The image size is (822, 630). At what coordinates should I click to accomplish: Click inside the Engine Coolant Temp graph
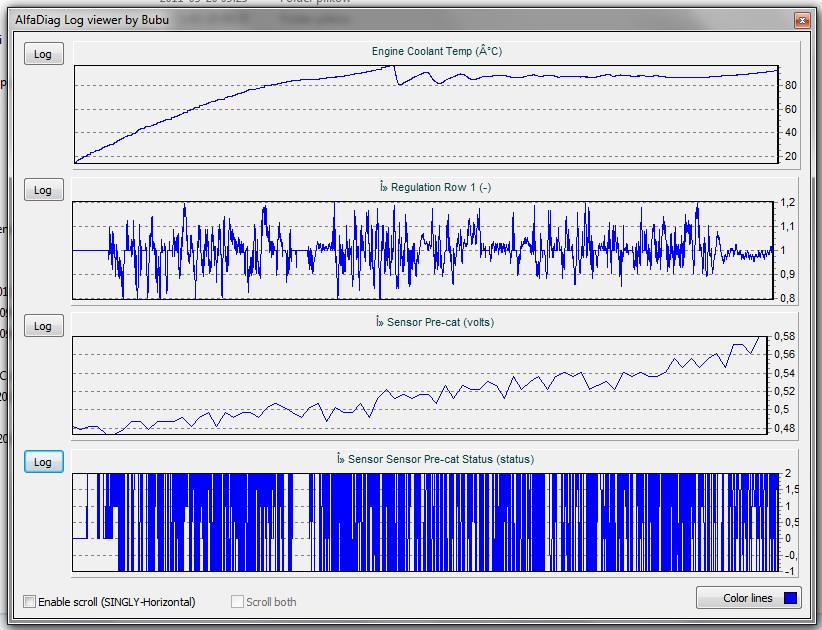(x=425, y=115)
